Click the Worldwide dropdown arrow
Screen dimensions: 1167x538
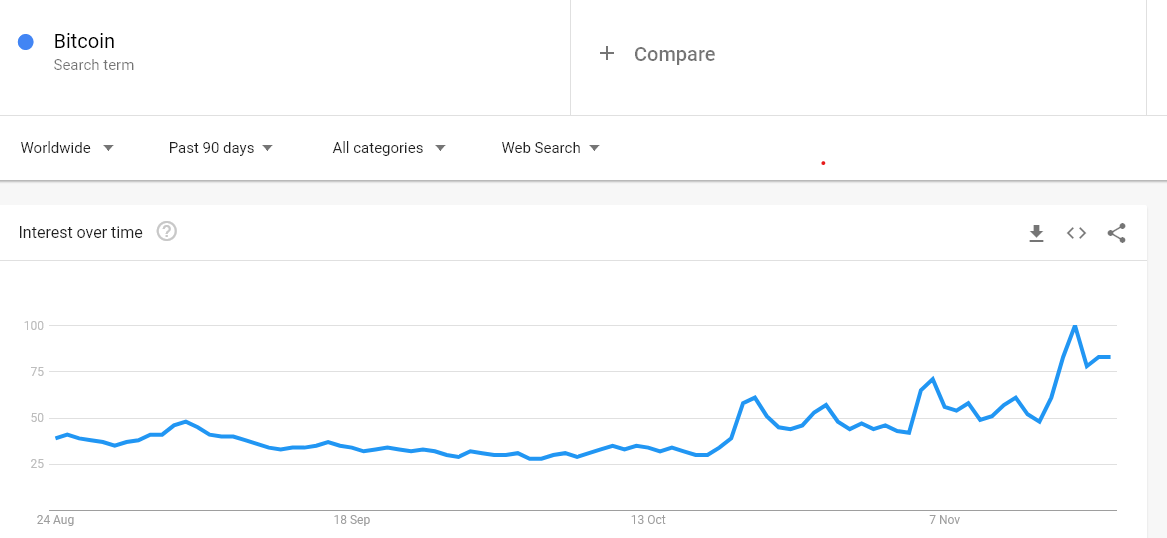pos(109,148)
